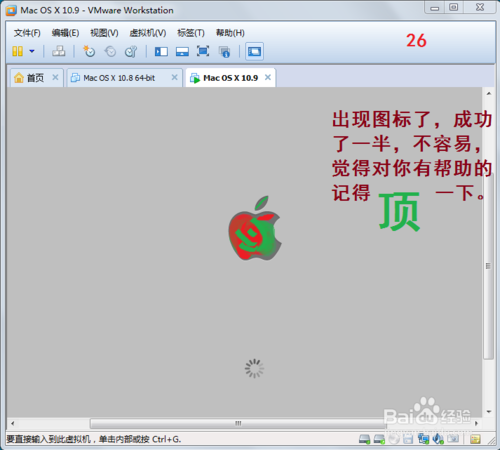Open the 视图(V) menu
Image resolution: width=500 pixels, height=450 pixels.
[104, 33]
